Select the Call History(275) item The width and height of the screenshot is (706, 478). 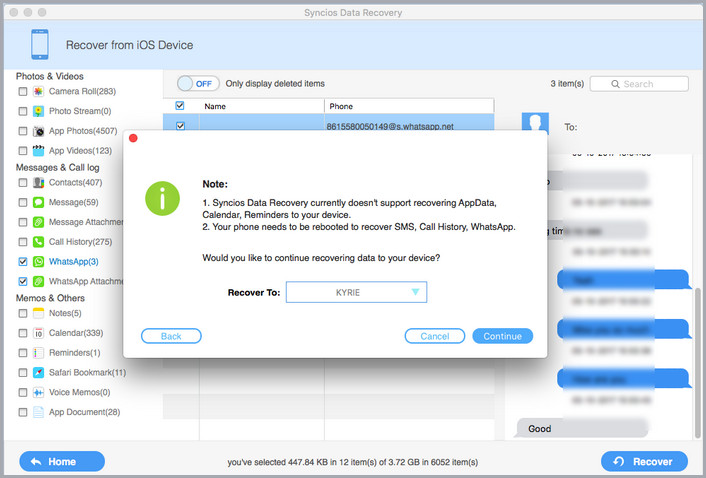click(x=80, y=242)
